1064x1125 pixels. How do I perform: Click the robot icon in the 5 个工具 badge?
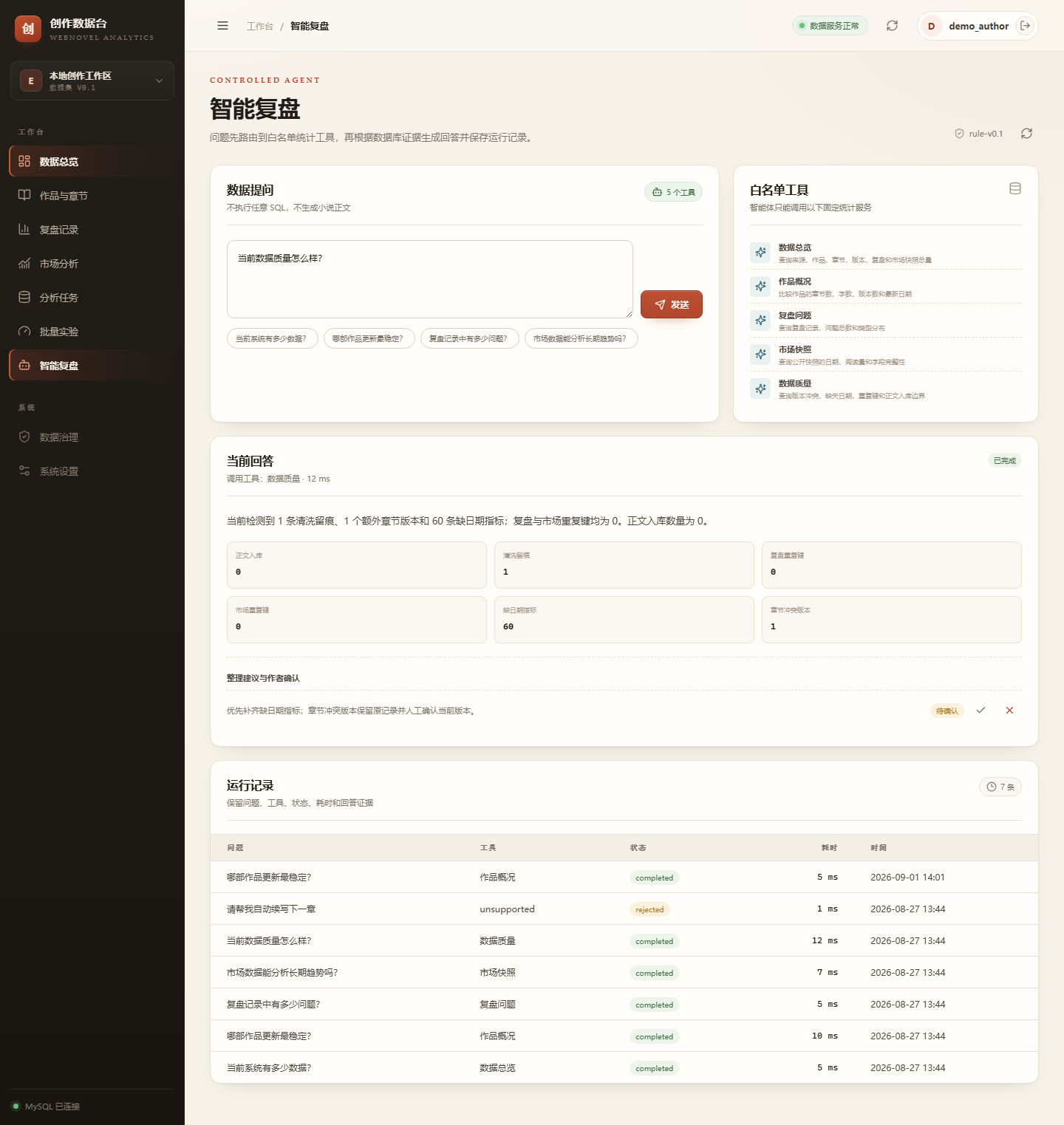pyautogui.click(x=657, y=192)
